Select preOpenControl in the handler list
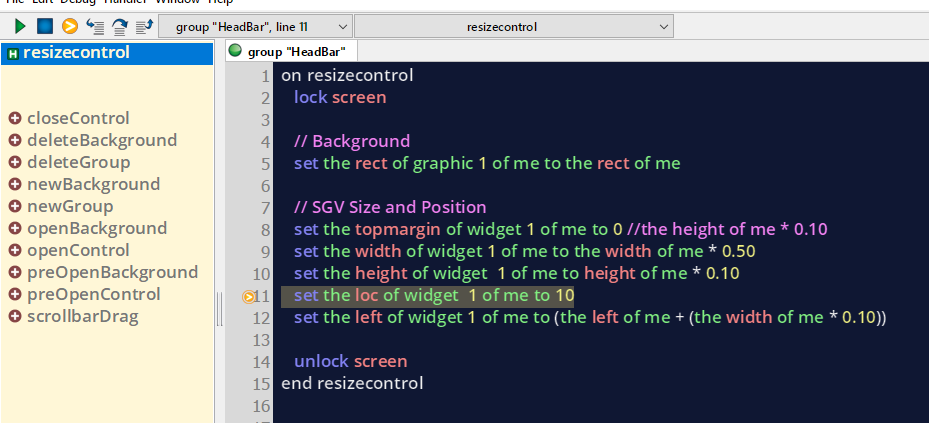929x423 pixels. (93, 294)
